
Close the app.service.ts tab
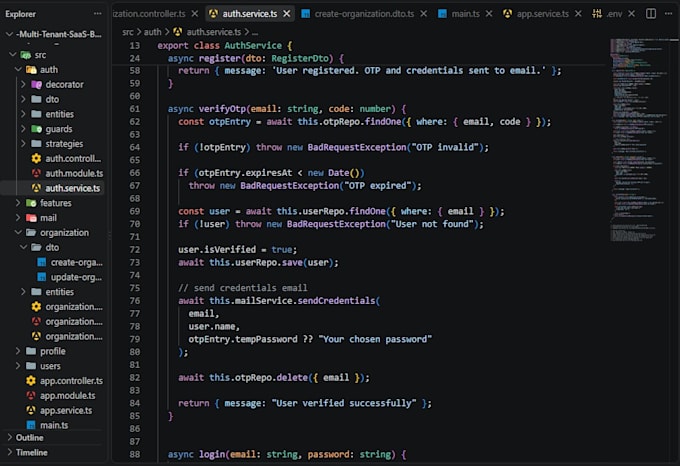pos(578,14)
